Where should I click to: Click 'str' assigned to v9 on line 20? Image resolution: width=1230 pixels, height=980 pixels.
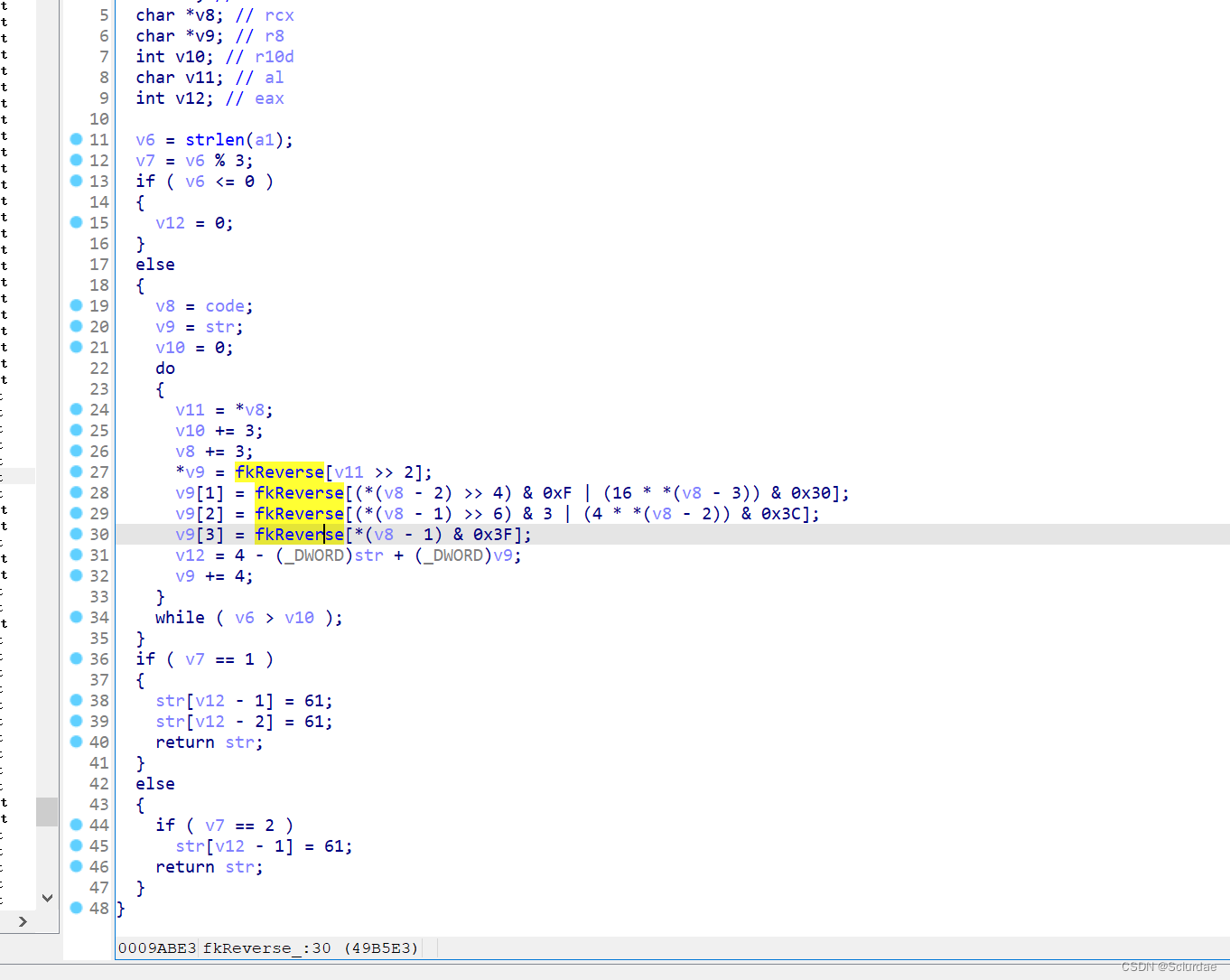click(219, 327)
